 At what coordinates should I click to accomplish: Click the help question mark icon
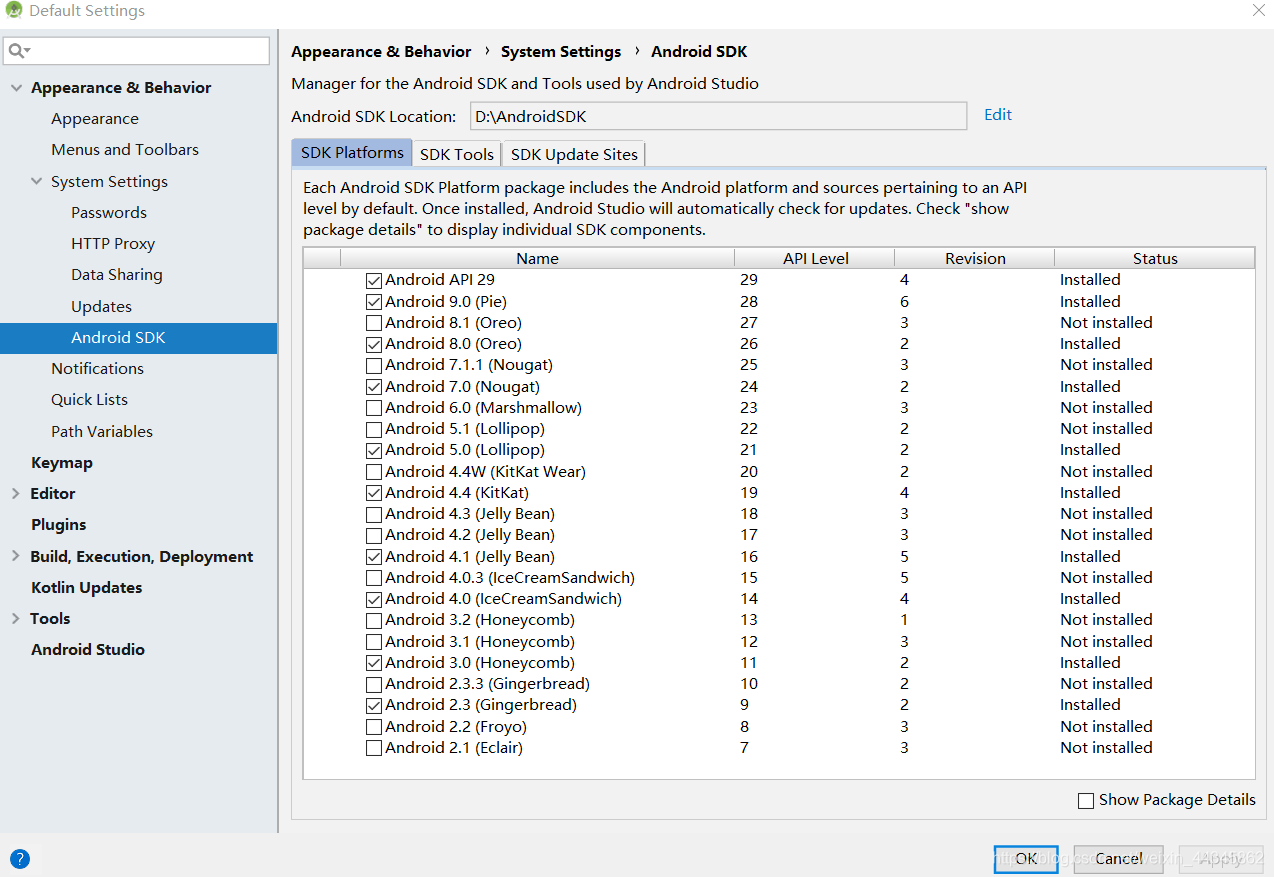[x=20, y=858]
